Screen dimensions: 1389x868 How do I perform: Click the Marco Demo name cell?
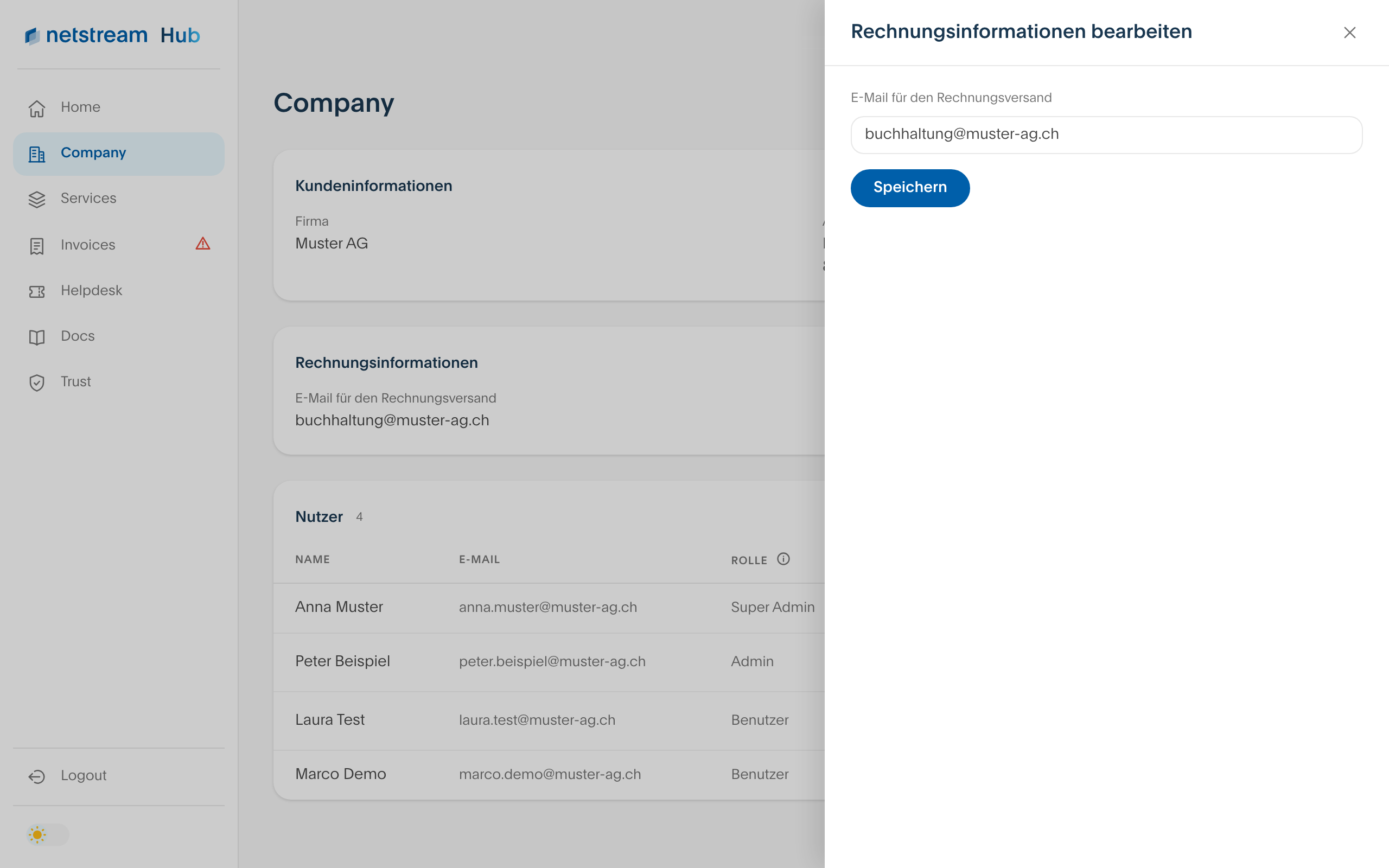[x=340, y=774]
